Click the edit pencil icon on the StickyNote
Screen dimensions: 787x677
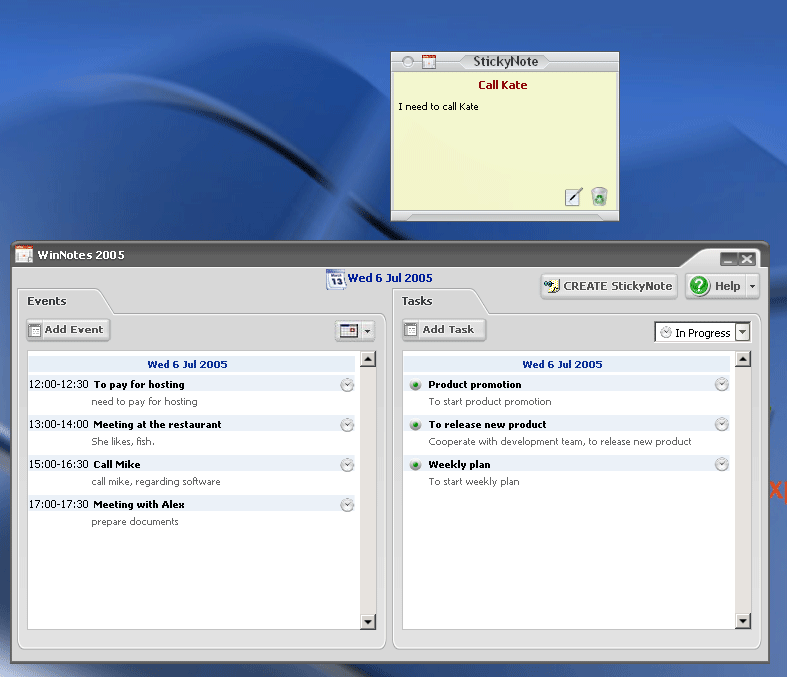pyautogui.click(x=574, y=197)
